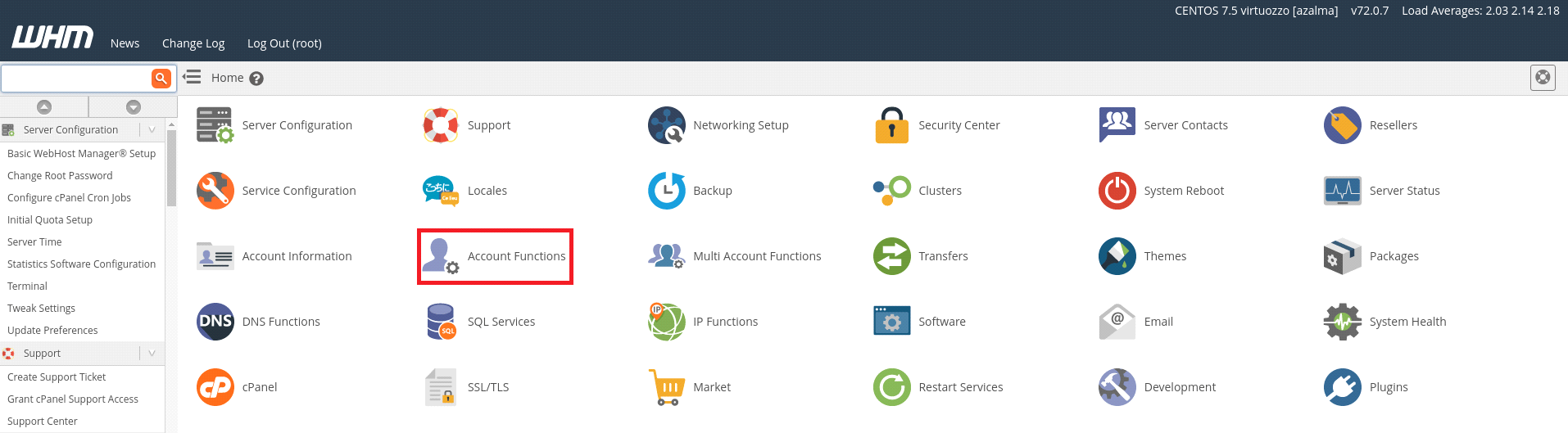Viewport: 1568px width, 433px height.
Task: Open Statistics Software Configuration link
Action: click(81, 264)
